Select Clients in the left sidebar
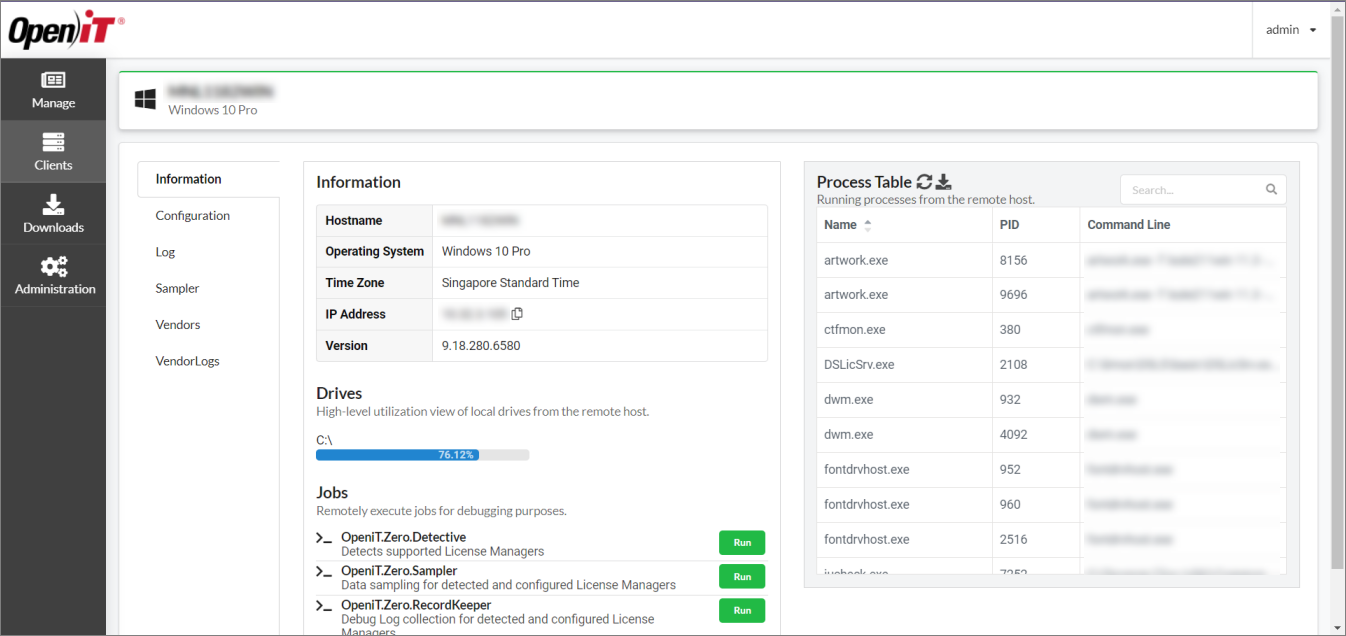This screenshot has height=636, width=1346. 53,151
